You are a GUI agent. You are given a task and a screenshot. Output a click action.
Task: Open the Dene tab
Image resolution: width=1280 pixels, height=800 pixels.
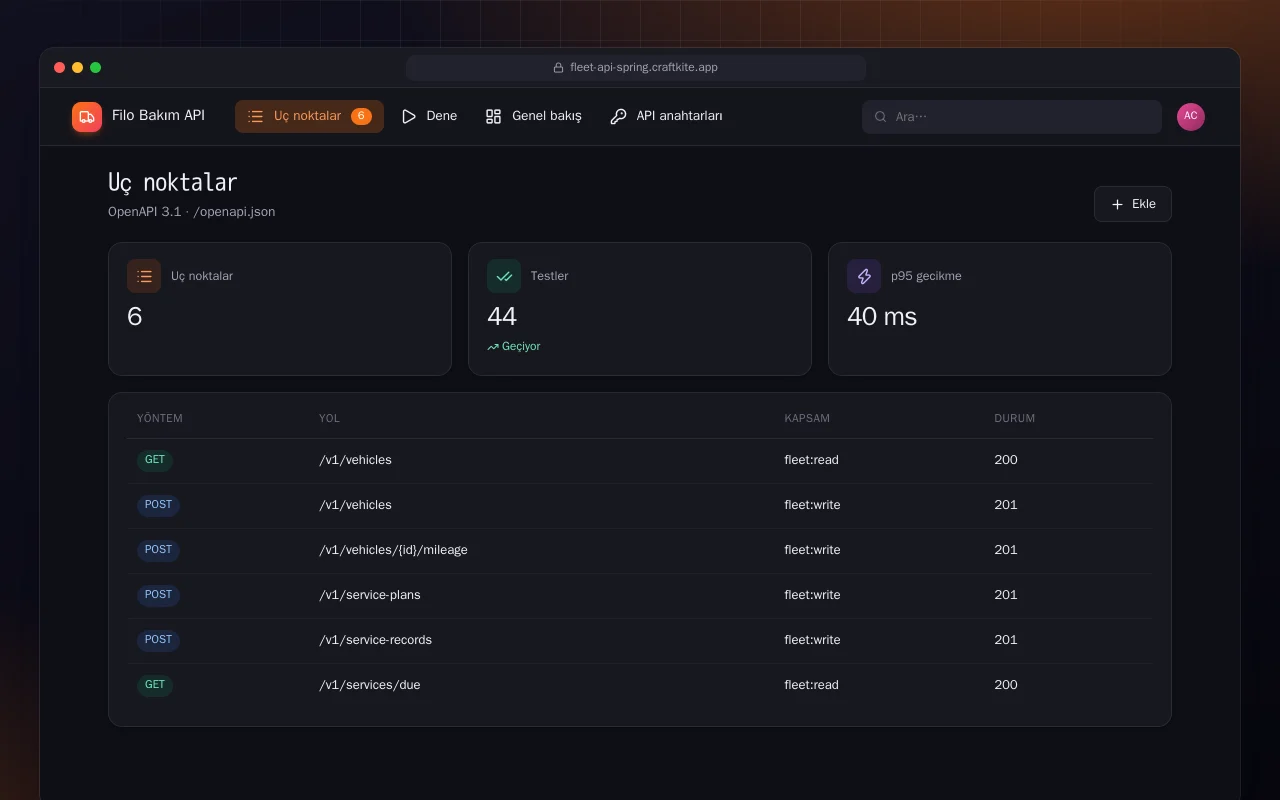[x=429, y=117]
